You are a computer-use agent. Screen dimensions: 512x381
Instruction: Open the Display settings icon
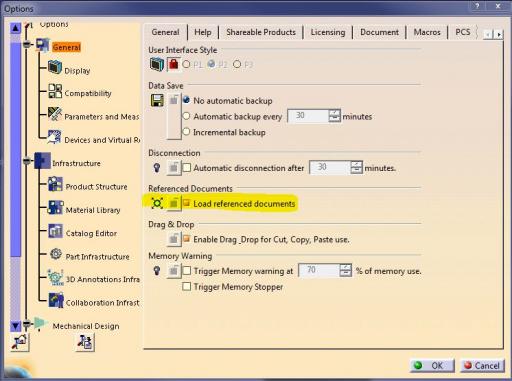(55, 67)
